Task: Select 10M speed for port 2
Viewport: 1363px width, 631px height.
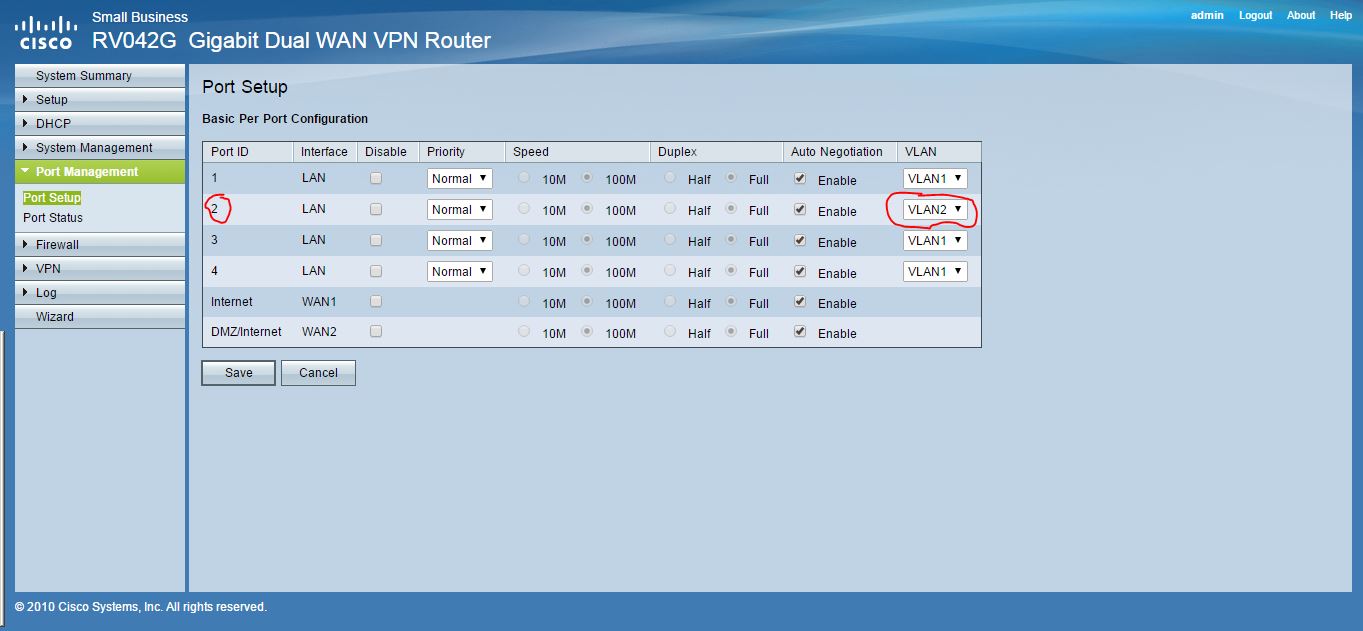Action: (x=524, y=209)
